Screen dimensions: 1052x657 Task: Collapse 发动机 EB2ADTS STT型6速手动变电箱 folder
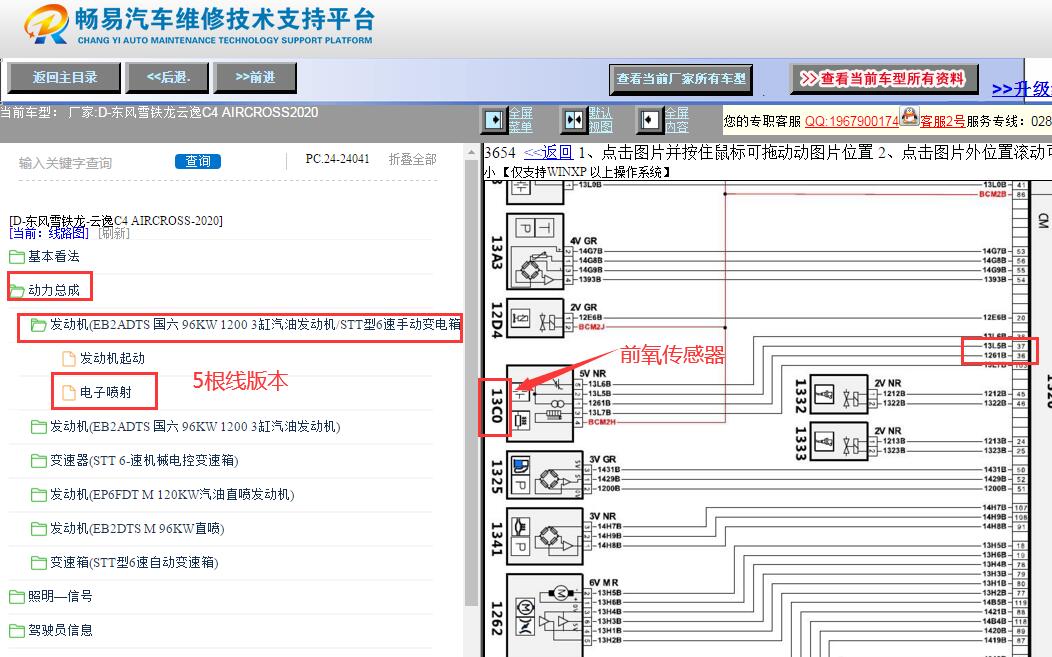pyautogui.click(x=255, y=325)
